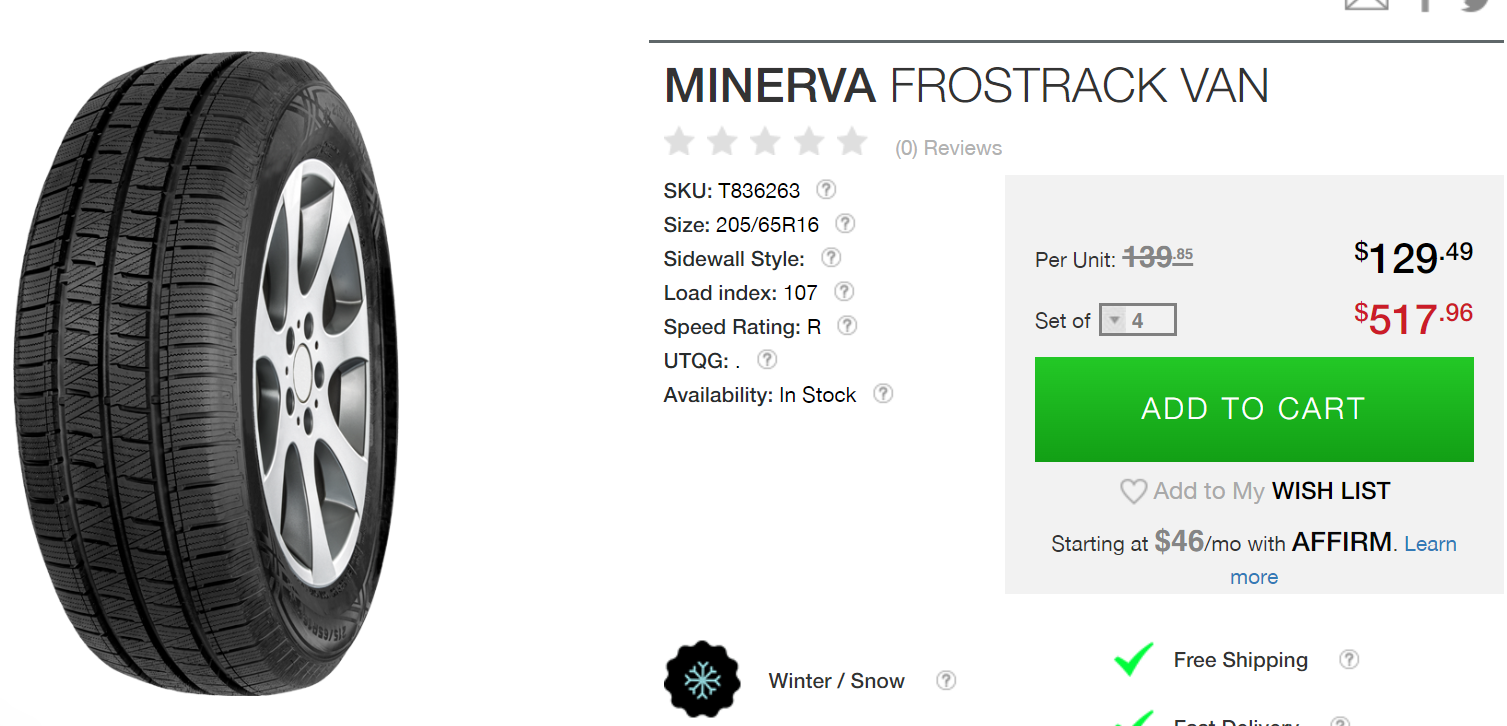The height and width of the screenshot is (726, 1507).
Task: Click the Sidewall Style question mark icon
Action: 831,258
